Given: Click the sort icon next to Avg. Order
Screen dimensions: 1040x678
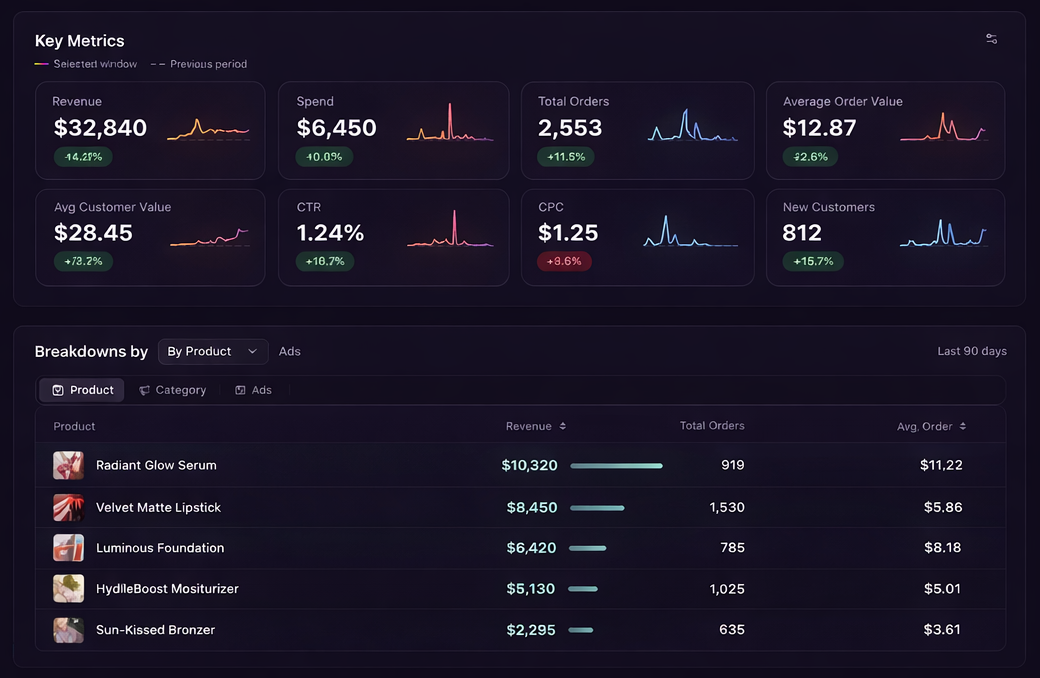Looking at the screenshot, I should [963, 426].
